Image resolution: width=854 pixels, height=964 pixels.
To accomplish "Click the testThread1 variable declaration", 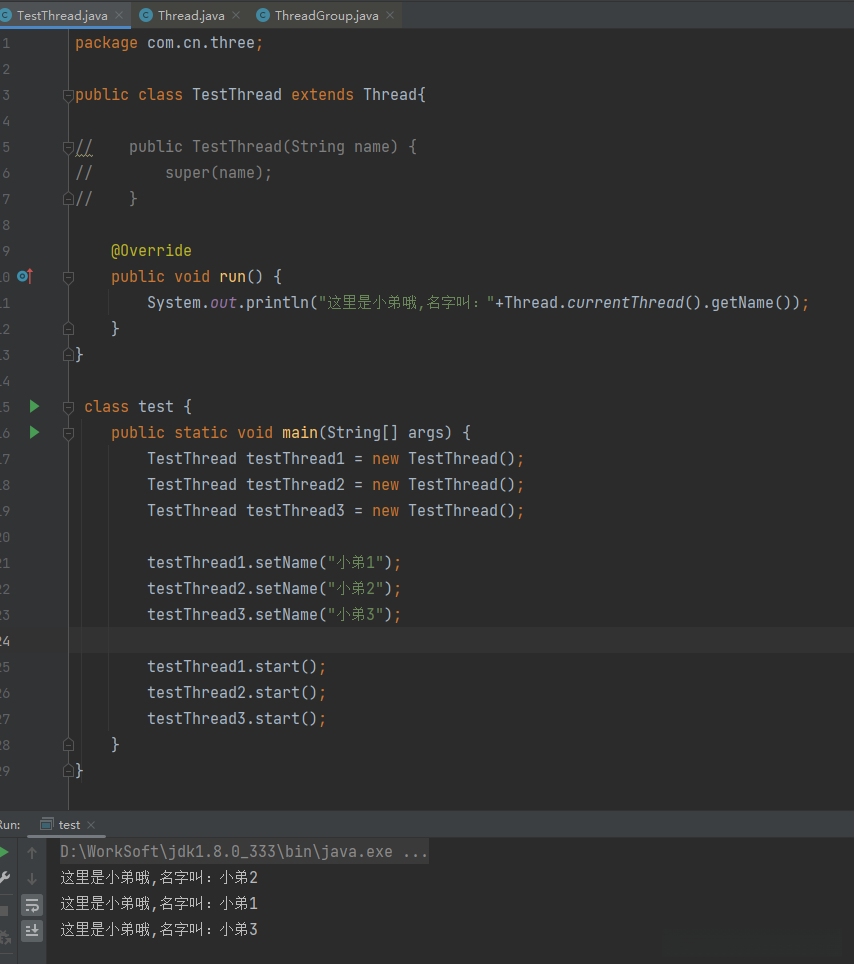I will pos(335,459).
